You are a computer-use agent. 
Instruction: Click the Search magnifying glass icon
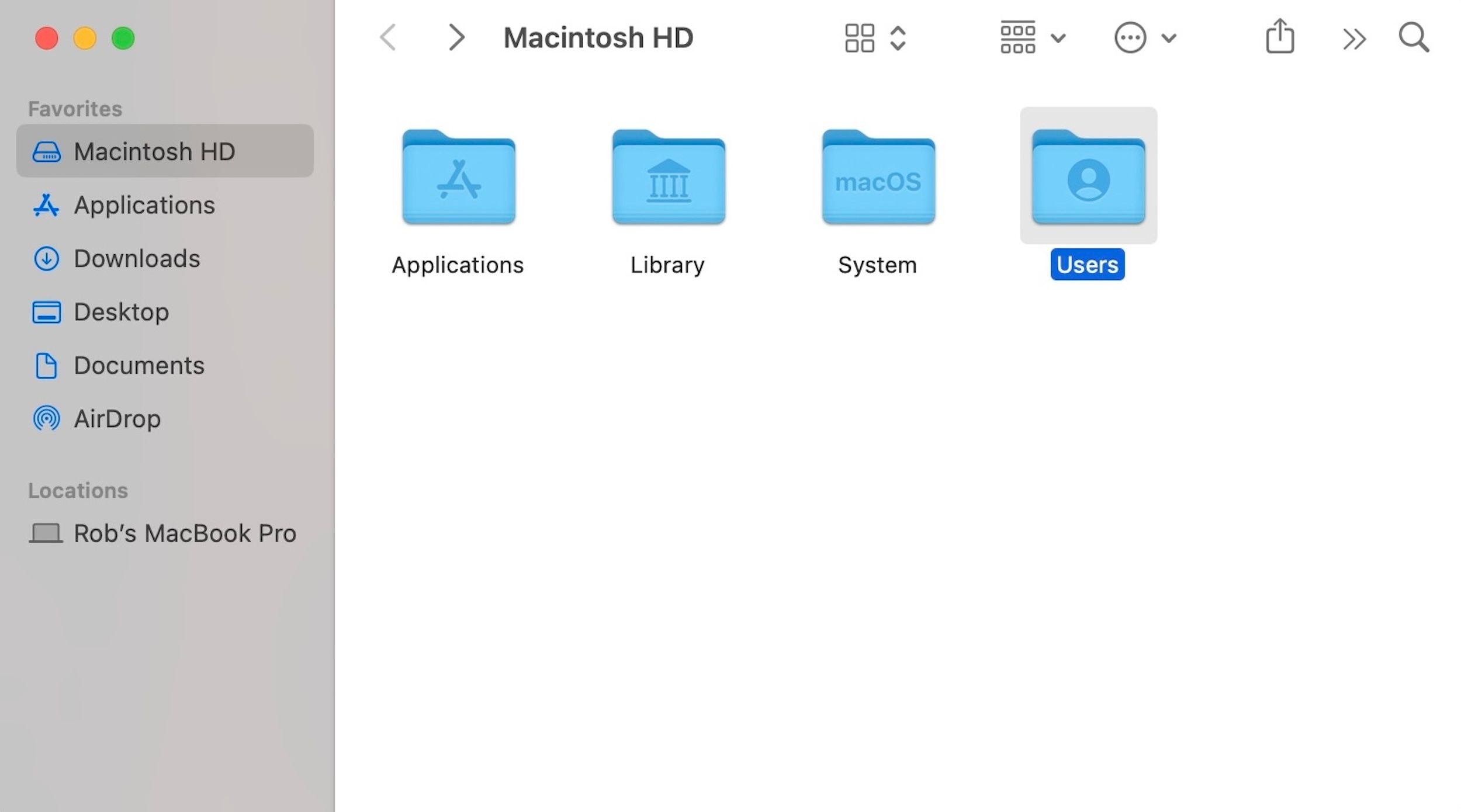(x=1414, y=38)
